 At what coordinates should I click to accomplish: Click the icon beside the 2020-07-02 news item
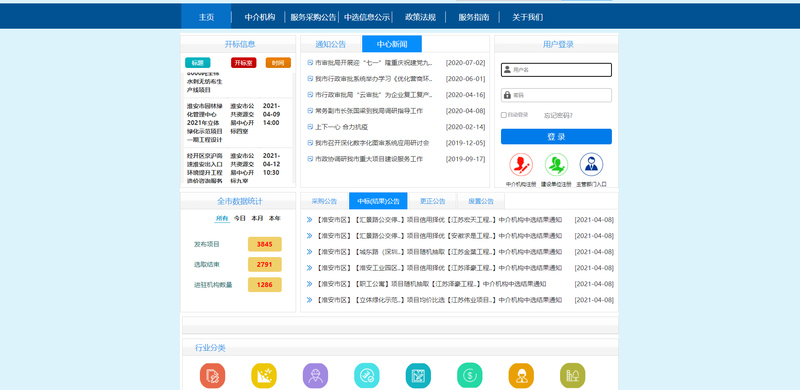pyautogui.click(x=310, y=63)
